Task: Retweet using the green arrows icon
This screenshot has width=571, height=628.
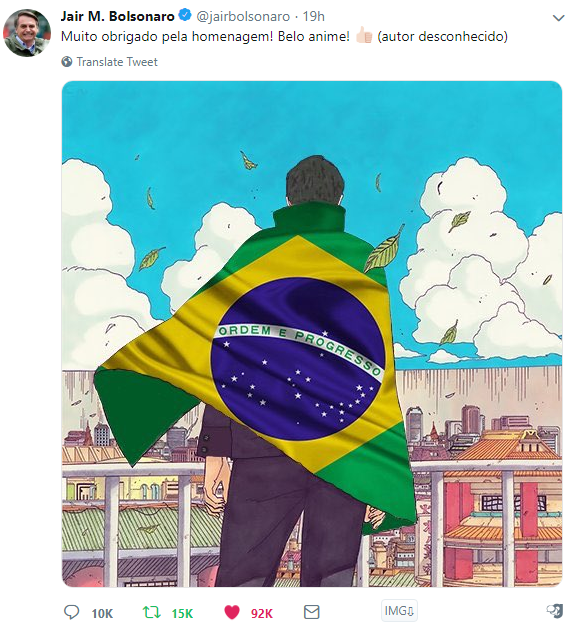Action: click(x=151, y=612)
